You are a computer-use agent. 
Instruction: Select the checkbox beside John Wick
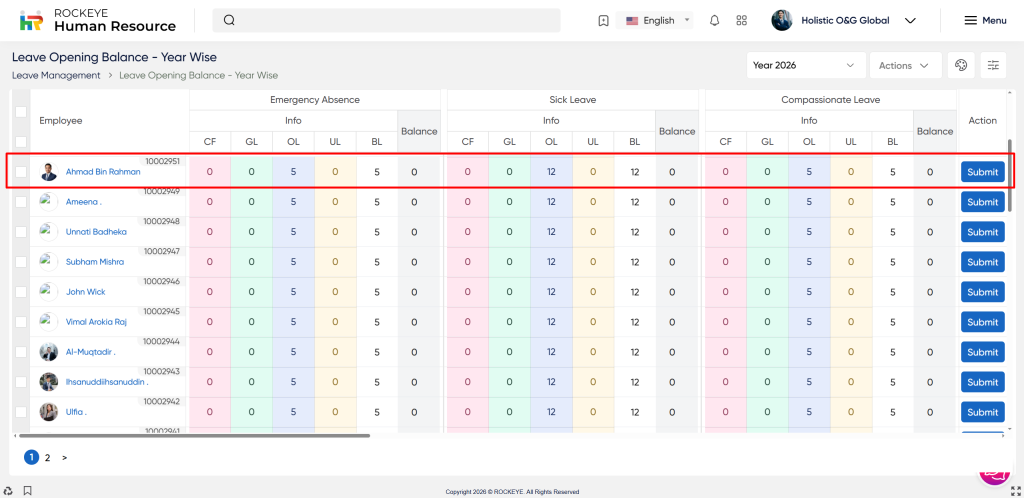coord(21,292)
